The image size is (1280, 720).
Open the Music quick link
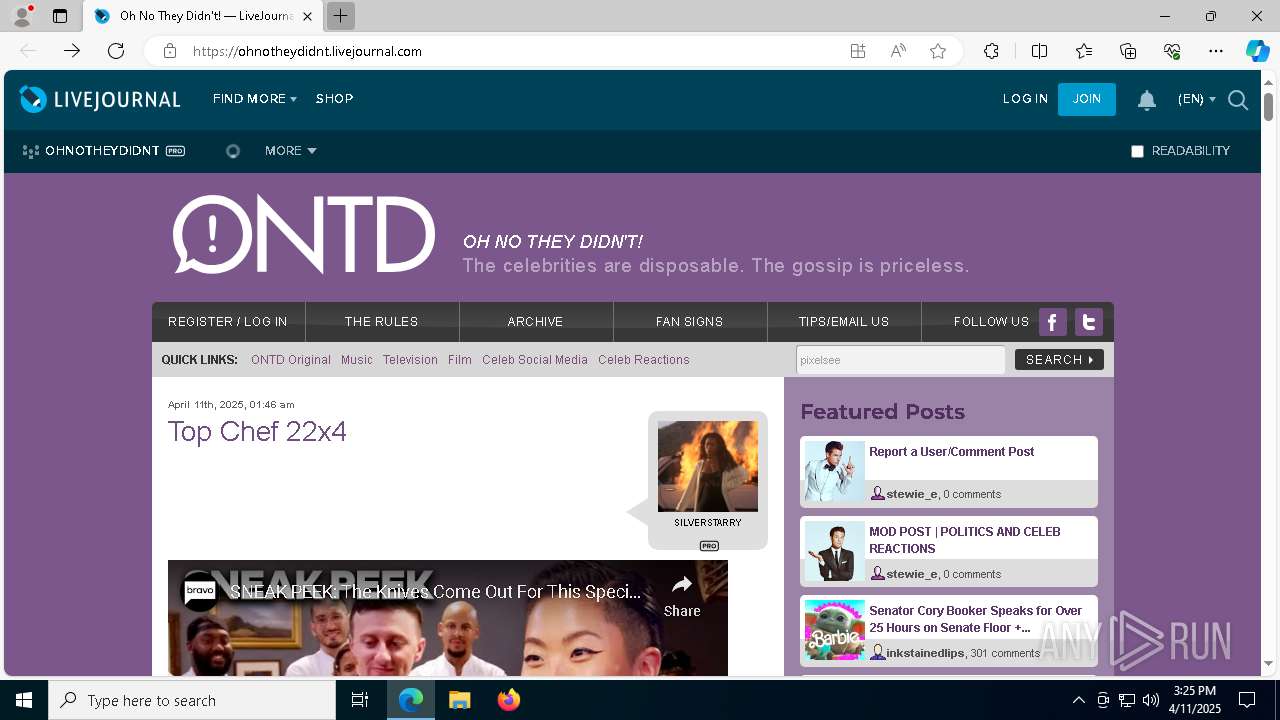[x=357, y=360]
